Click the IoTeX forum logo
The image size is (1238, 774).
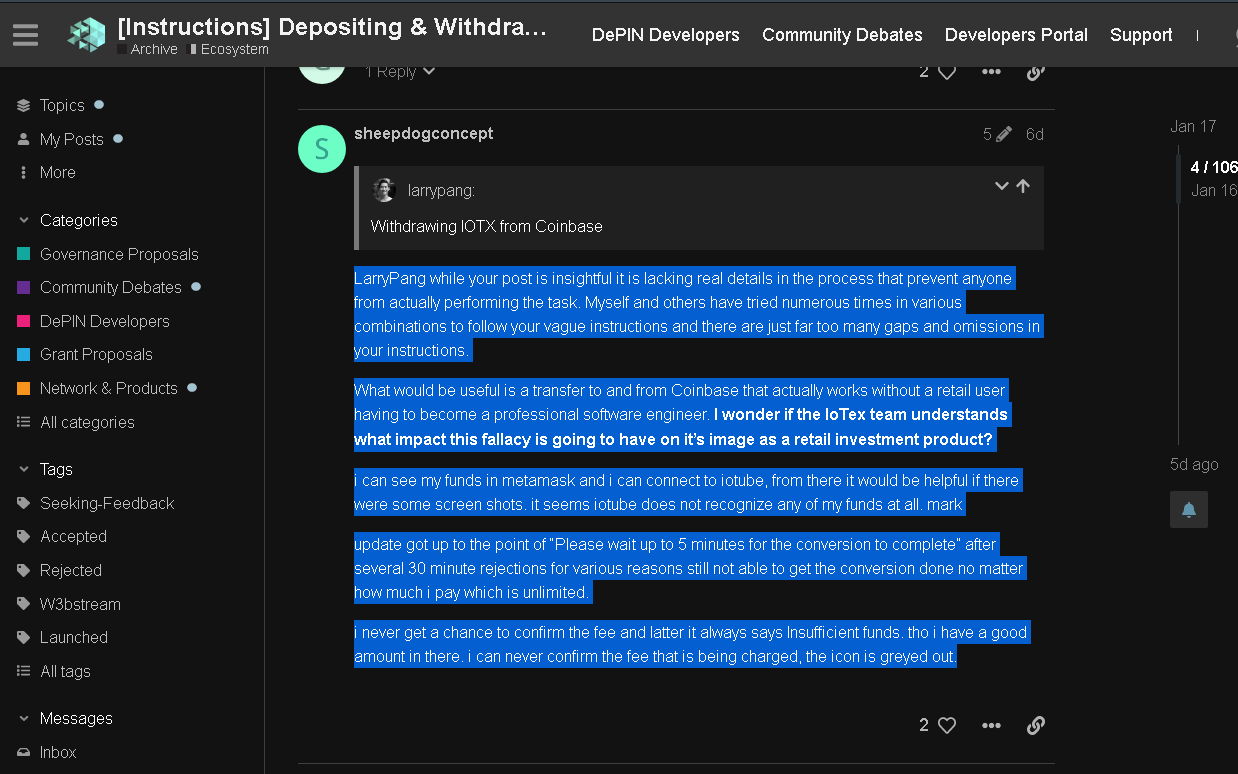86,34
